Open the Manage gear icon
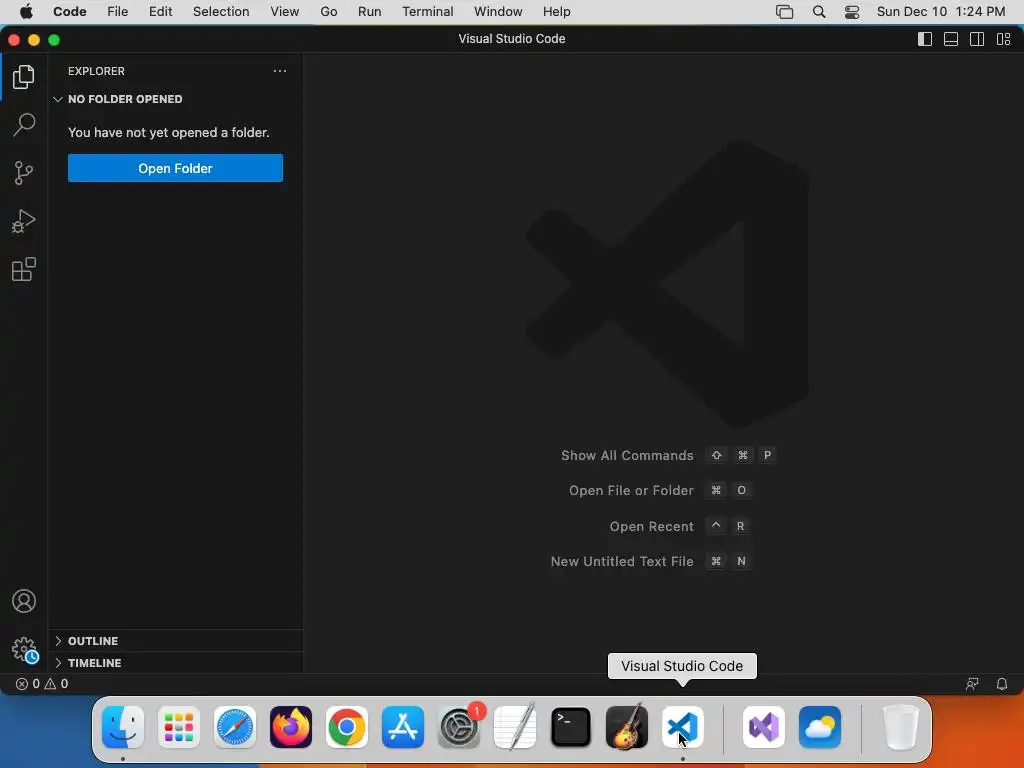1024x768 pixels. click(x=25, y=650)
